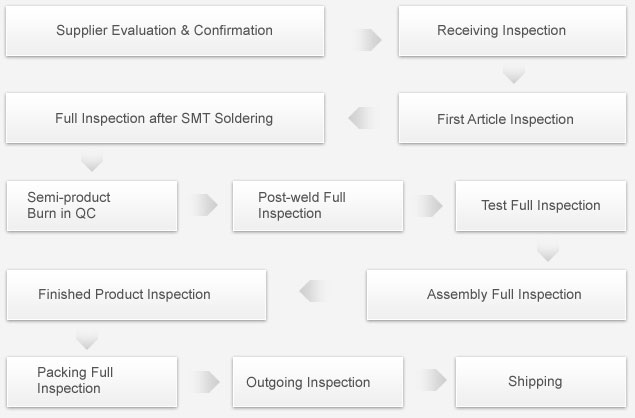Select Finished Product Inspection box

[136, 295]
